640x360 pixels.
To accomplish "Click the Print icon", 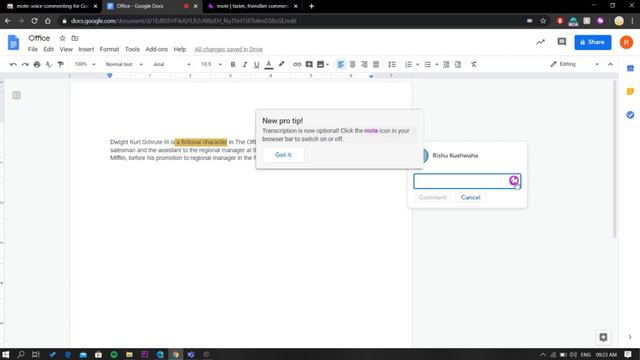I will click(37, 64).
